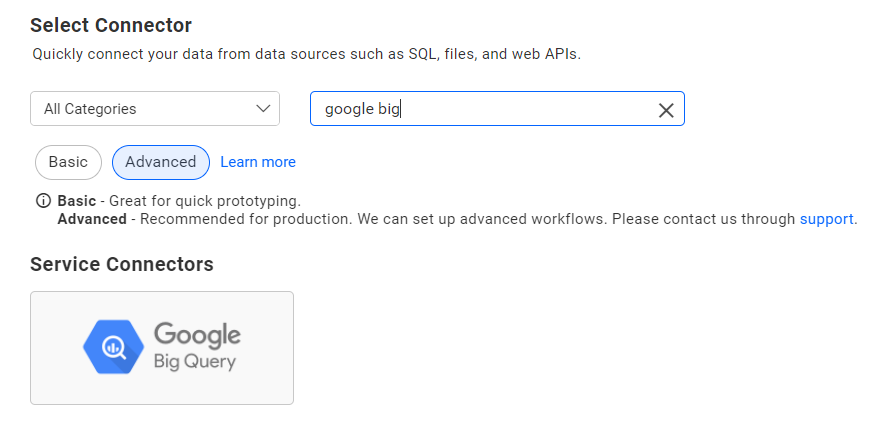
Task: Click the 'Recommended for production' description line
Action: point(458,219)
